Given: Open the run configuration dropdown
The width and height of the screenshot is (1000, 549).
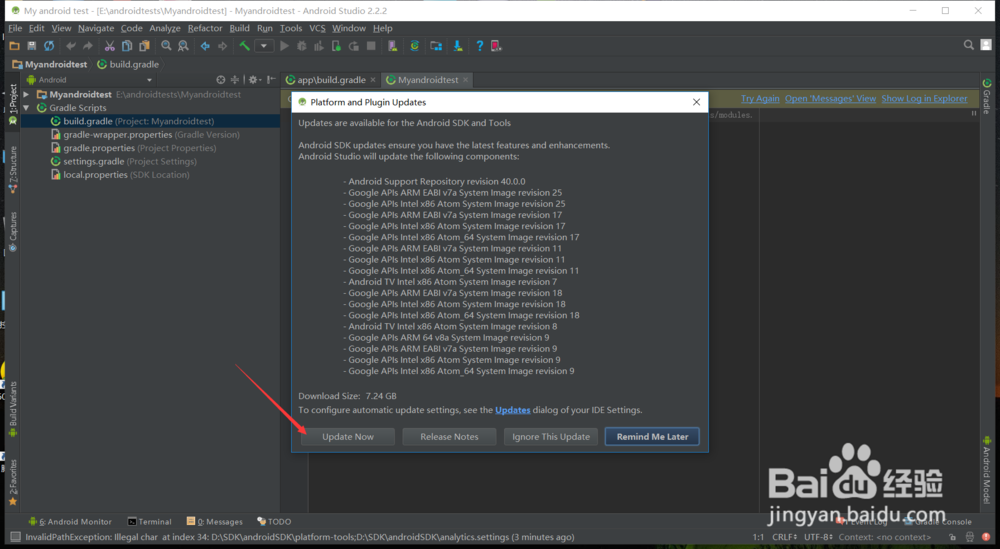Looking at the screenshot, I should click(264, 46).
